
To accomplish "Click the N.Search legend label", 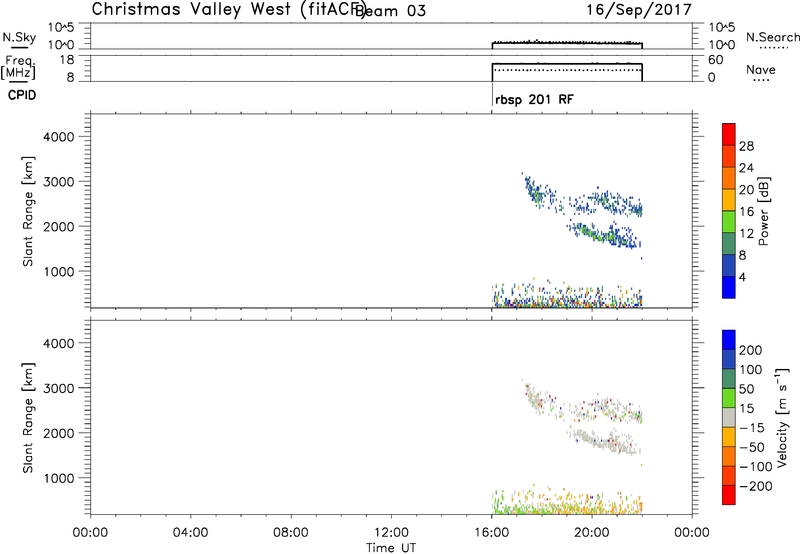I will [772, 37].
